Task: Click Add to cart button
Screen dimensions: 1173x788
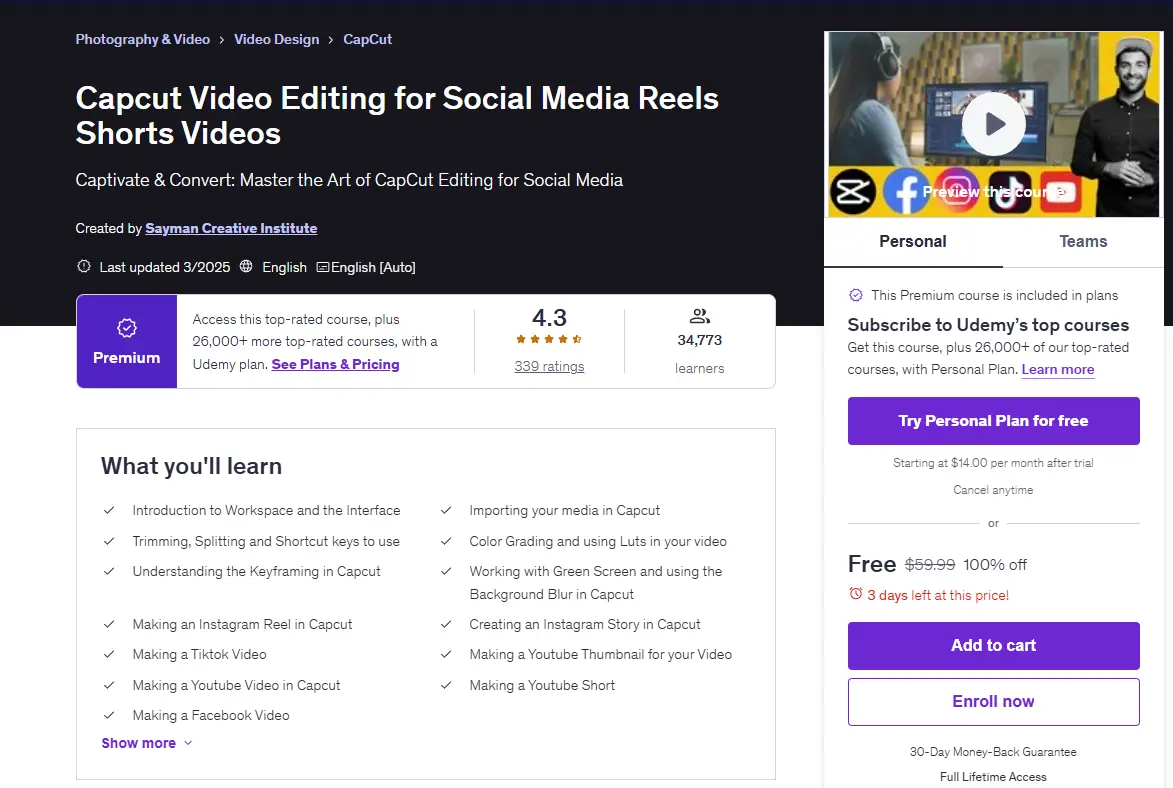Action: [993, 645]
